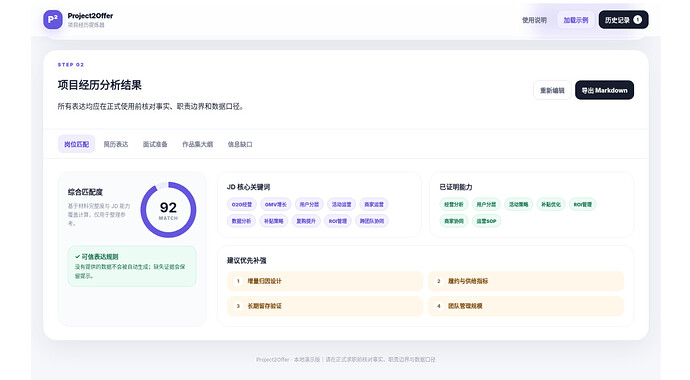The height and width of the screenshot is (380, 690).
Task: Click the 商家运营 keyword tag
Action: point(374,204)
